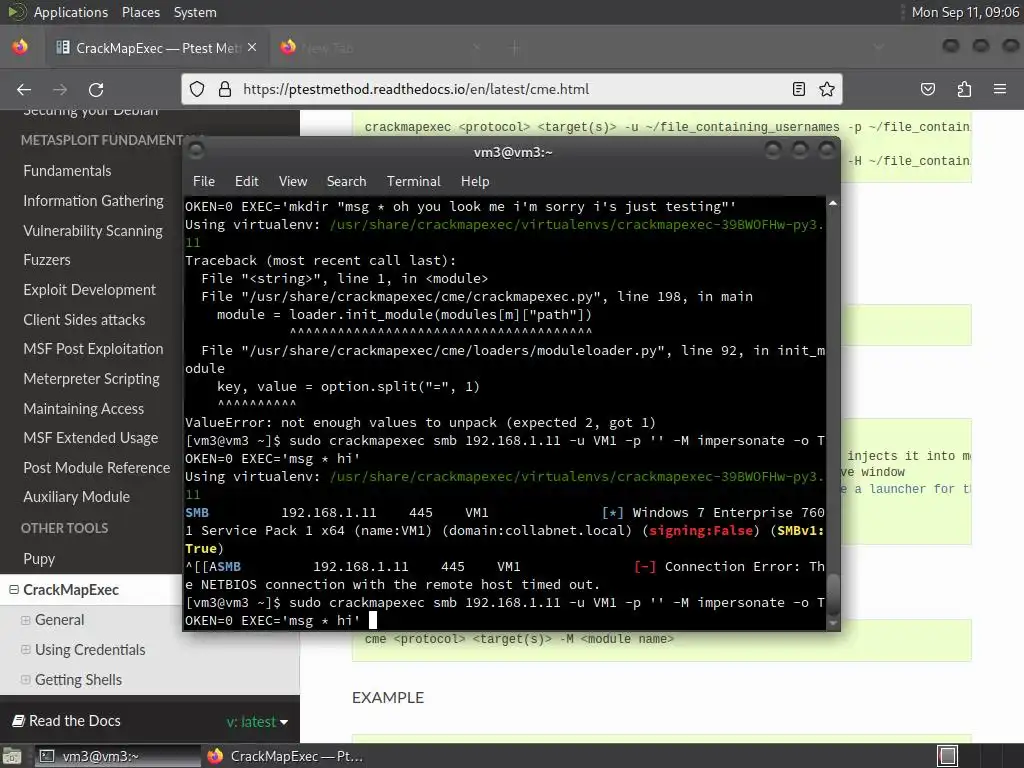Toggle reader view icon in address bar

point(799,89)
